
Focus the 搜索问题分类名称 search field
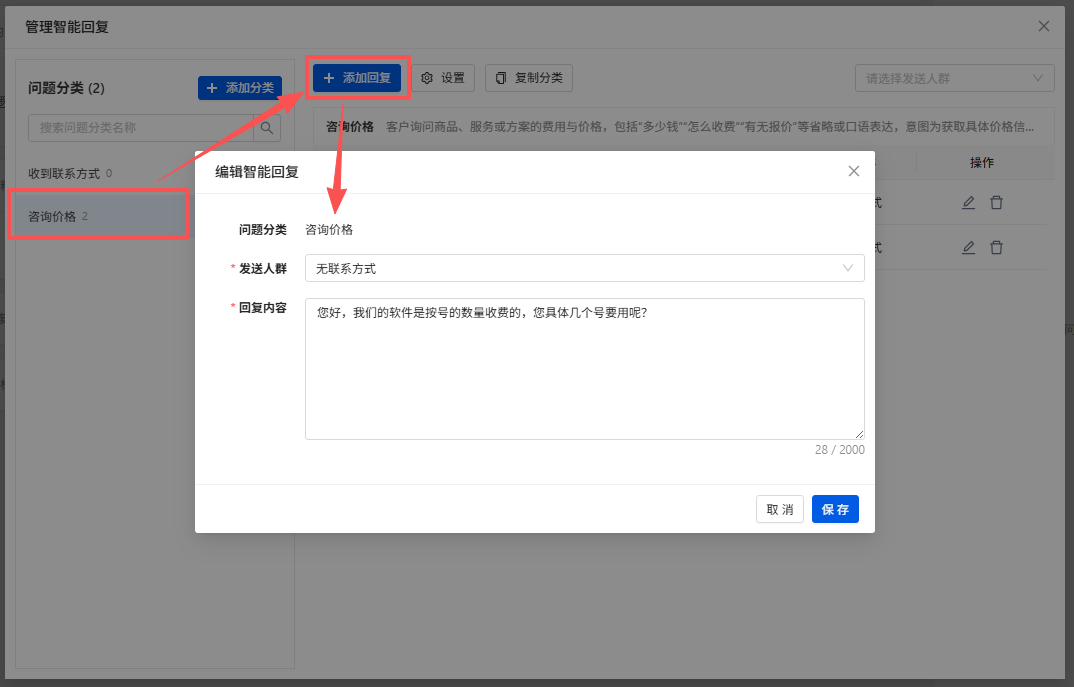pyautogui.click(x=140, y=128)
